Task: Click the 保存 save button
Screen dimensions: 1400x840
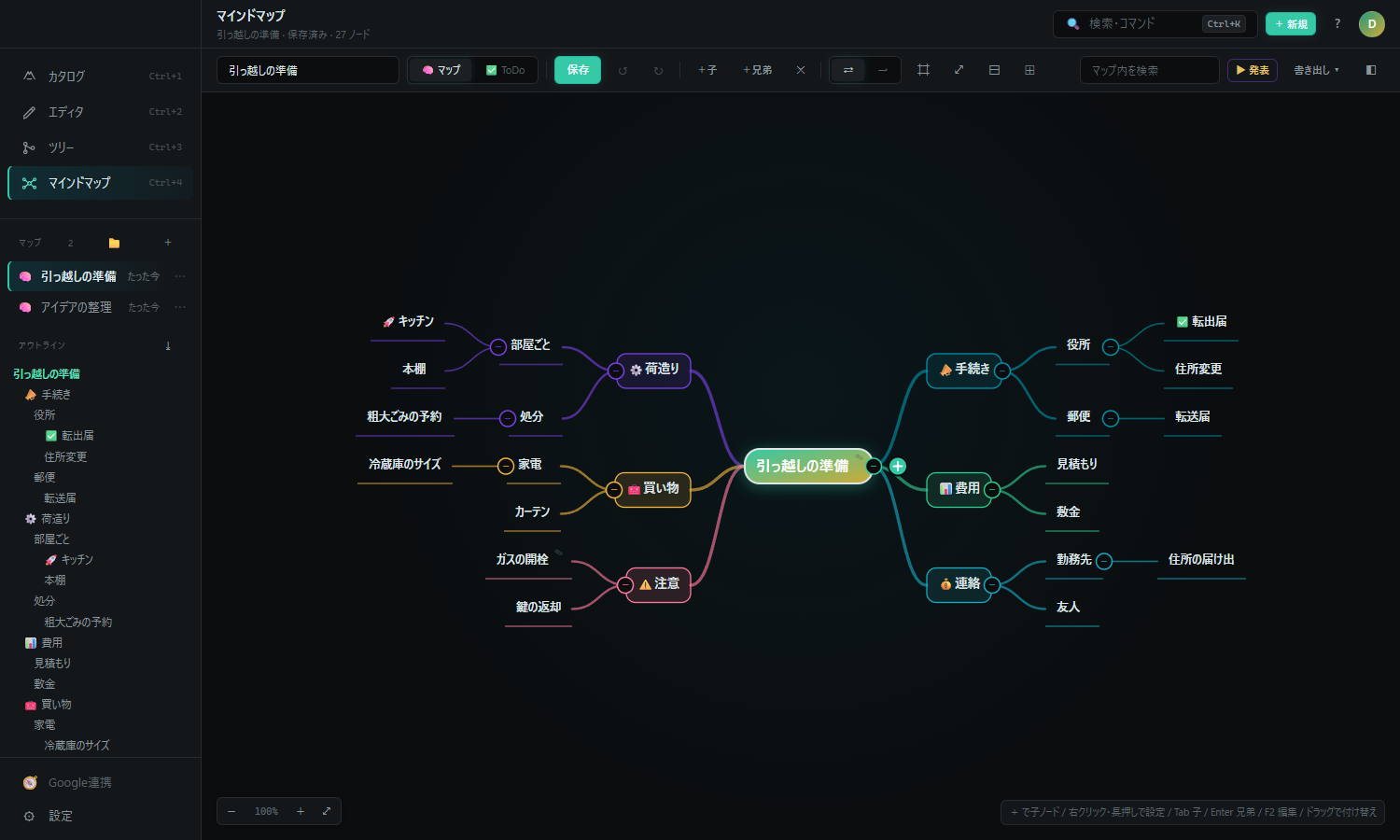Action: tap(578, 70)
